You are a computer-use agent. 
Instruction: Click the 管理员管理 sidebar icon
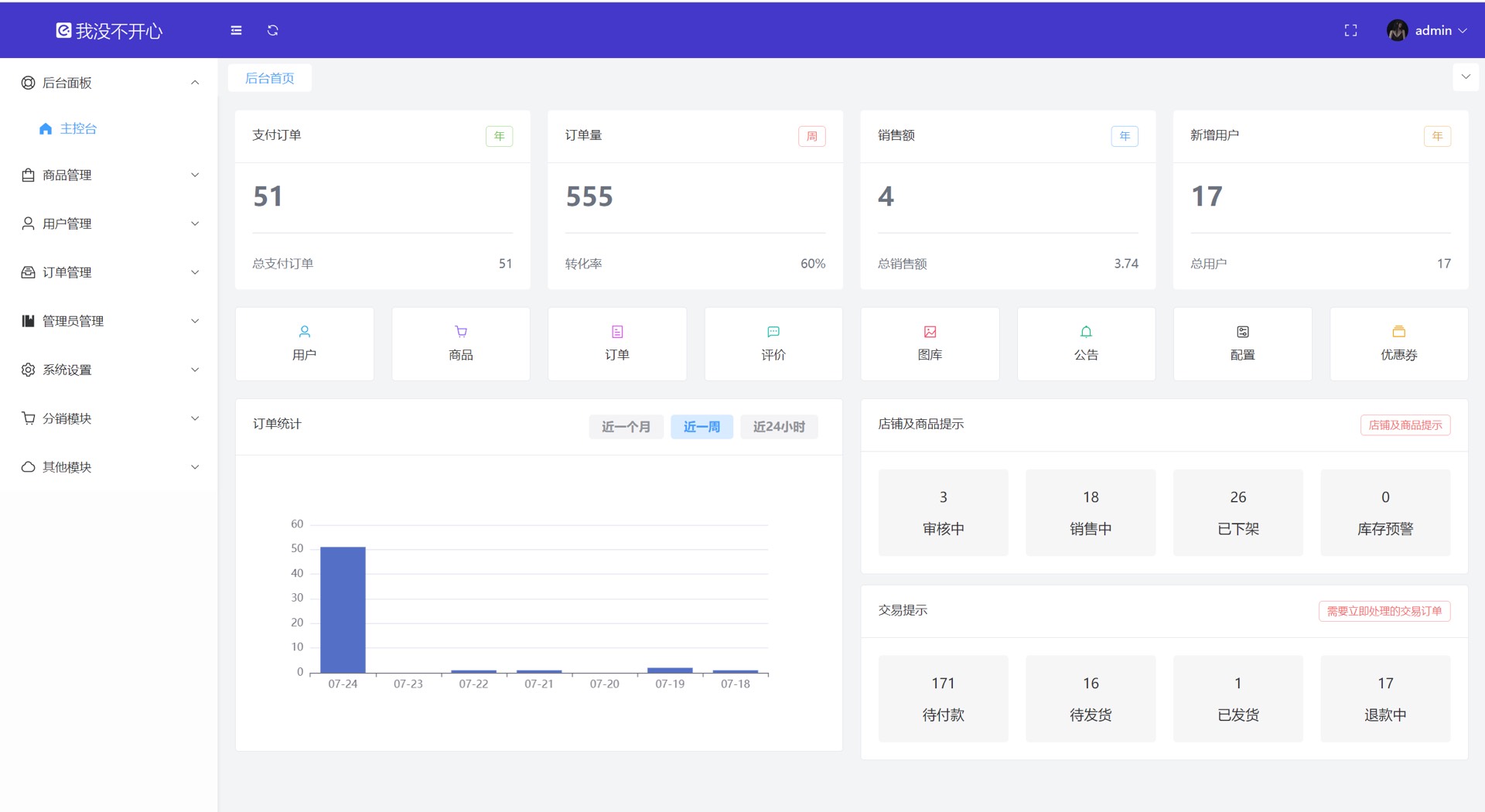(28, 321)
